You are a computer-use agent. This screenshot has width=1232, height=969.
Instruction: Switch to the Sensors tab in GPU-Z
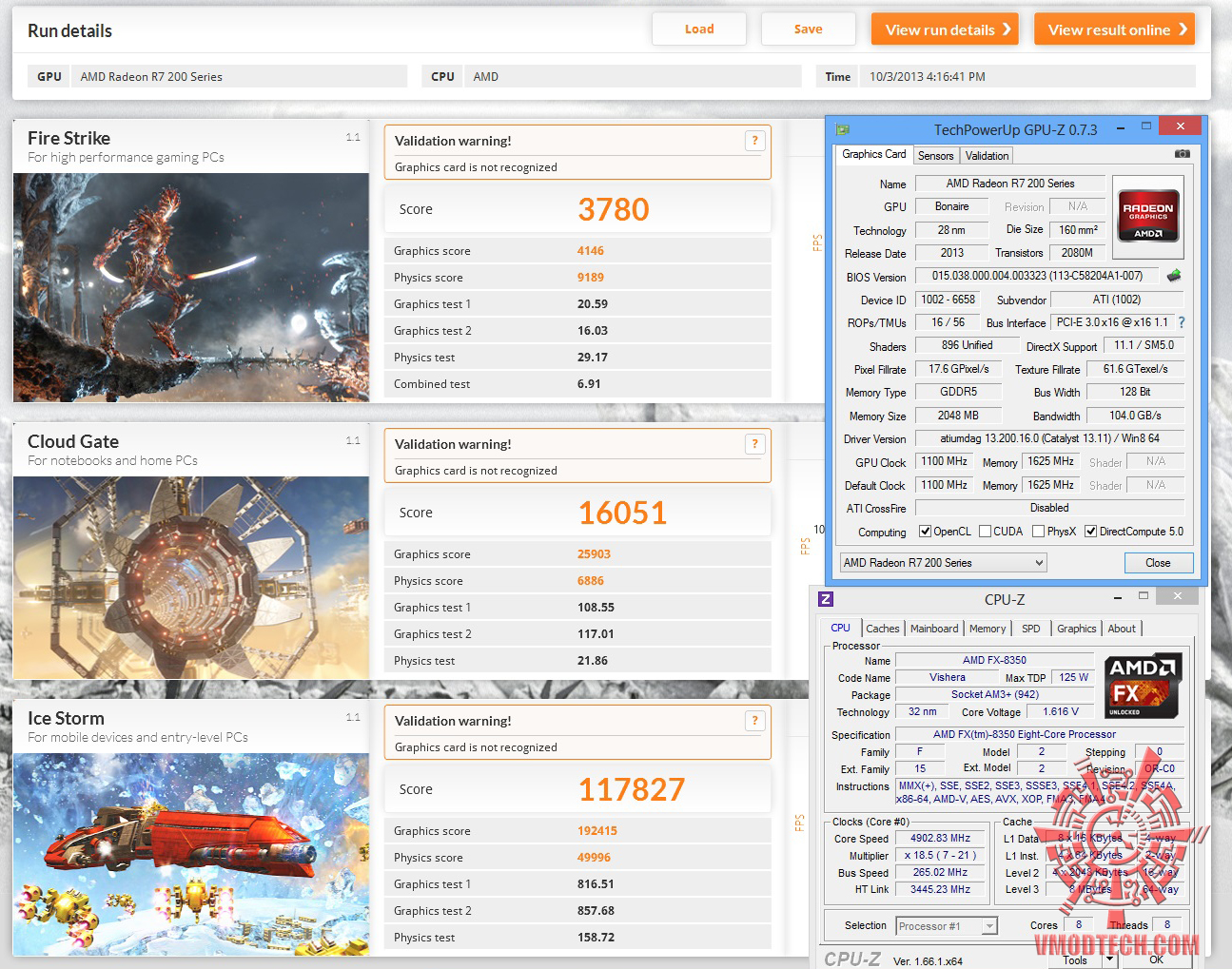click(x=935, y=156)
